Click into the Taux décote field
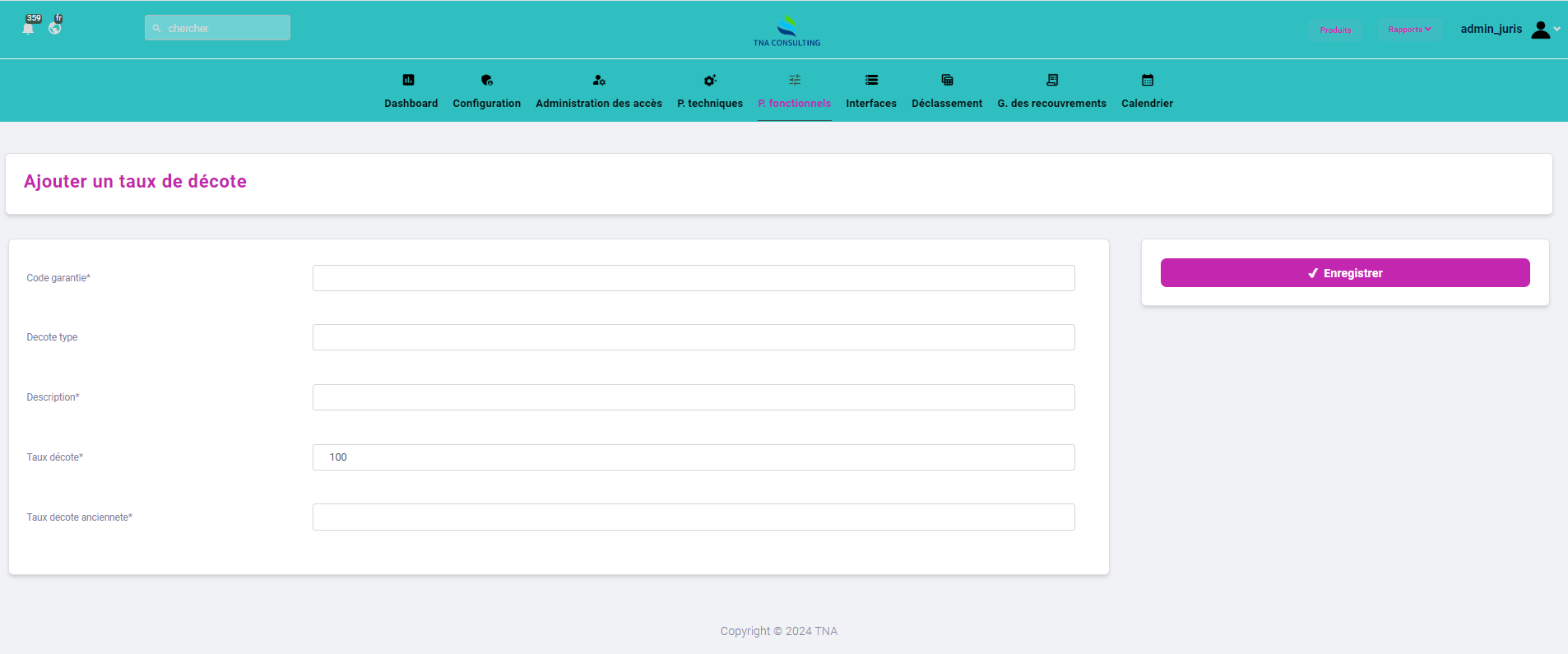Viewport: 1568px width, 654px height. point(693,457)
